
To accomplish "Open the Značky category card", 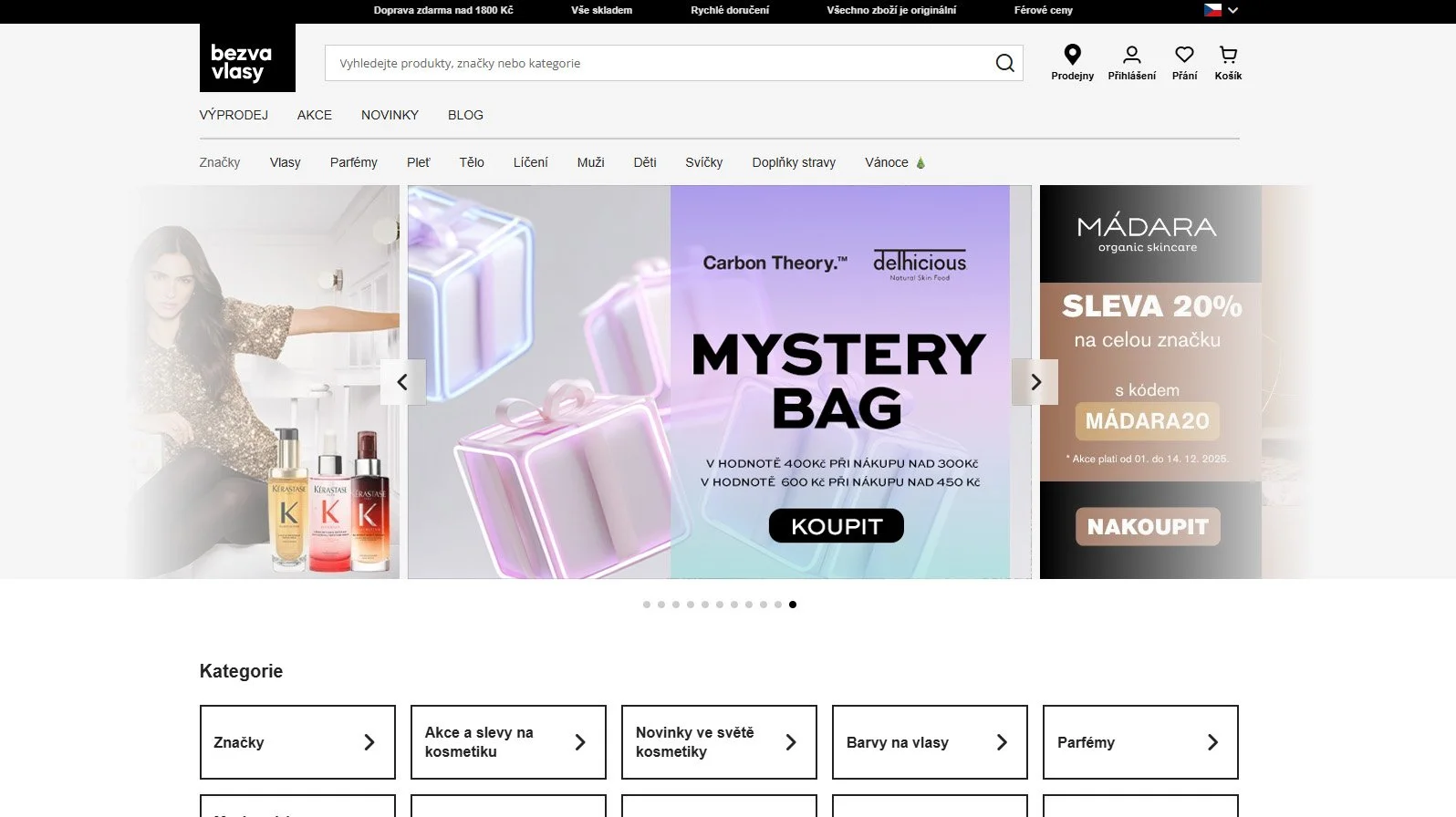I will [297, 742].
